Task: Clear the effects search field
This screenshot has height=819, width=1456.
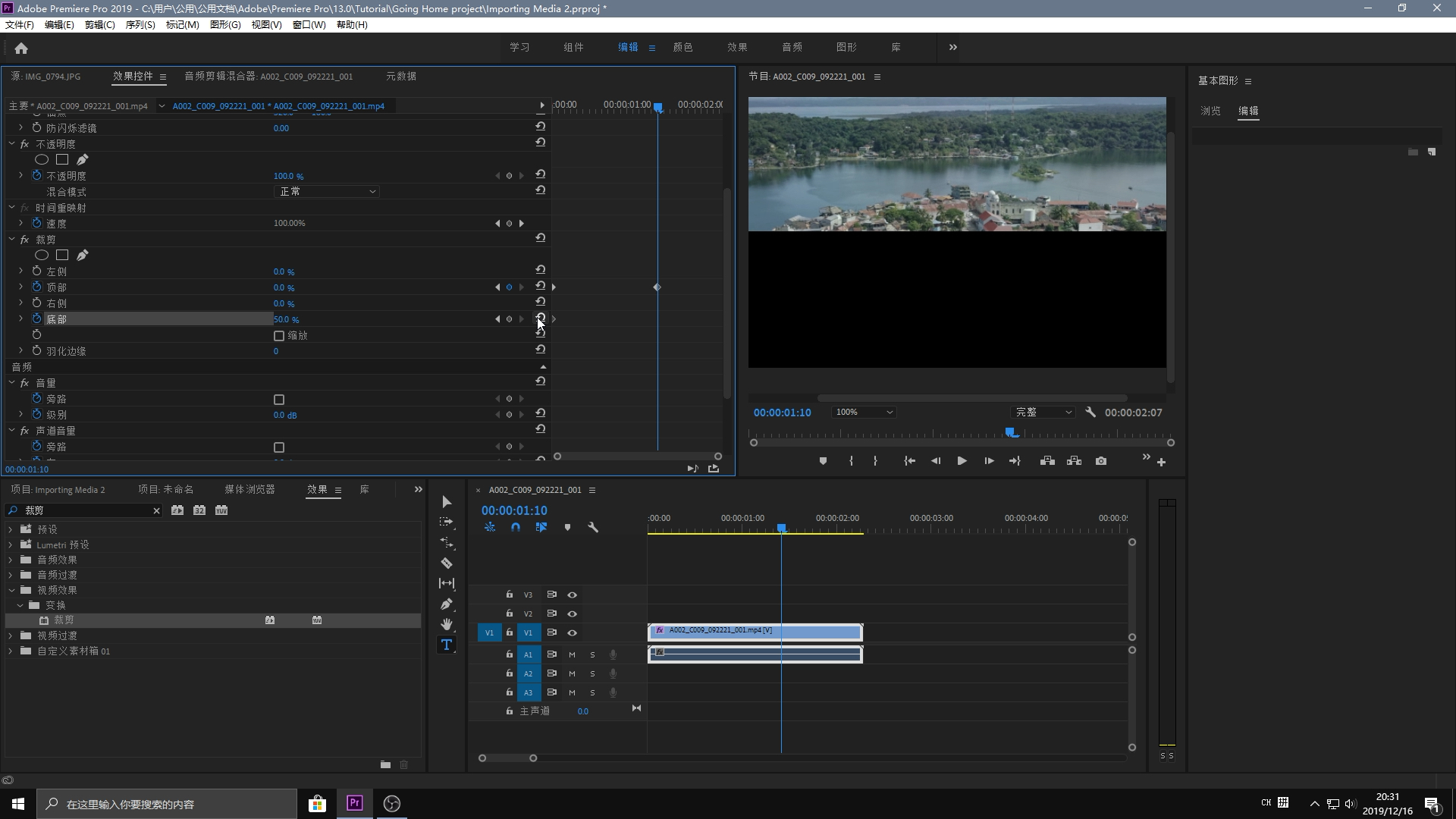Action: [156, 511]
